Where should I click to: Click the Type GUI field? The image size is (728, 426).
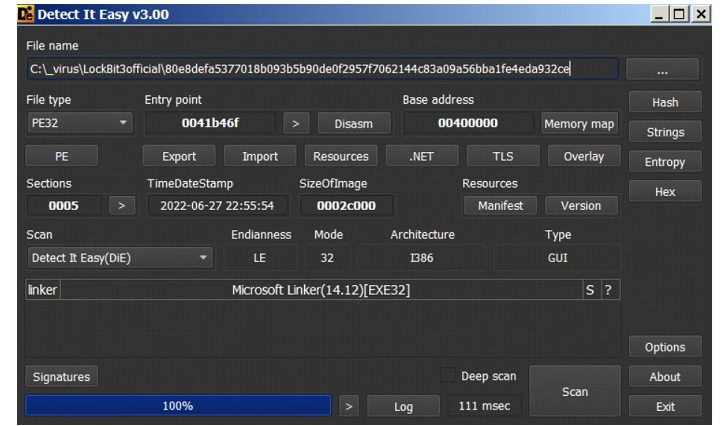(557, 258)
